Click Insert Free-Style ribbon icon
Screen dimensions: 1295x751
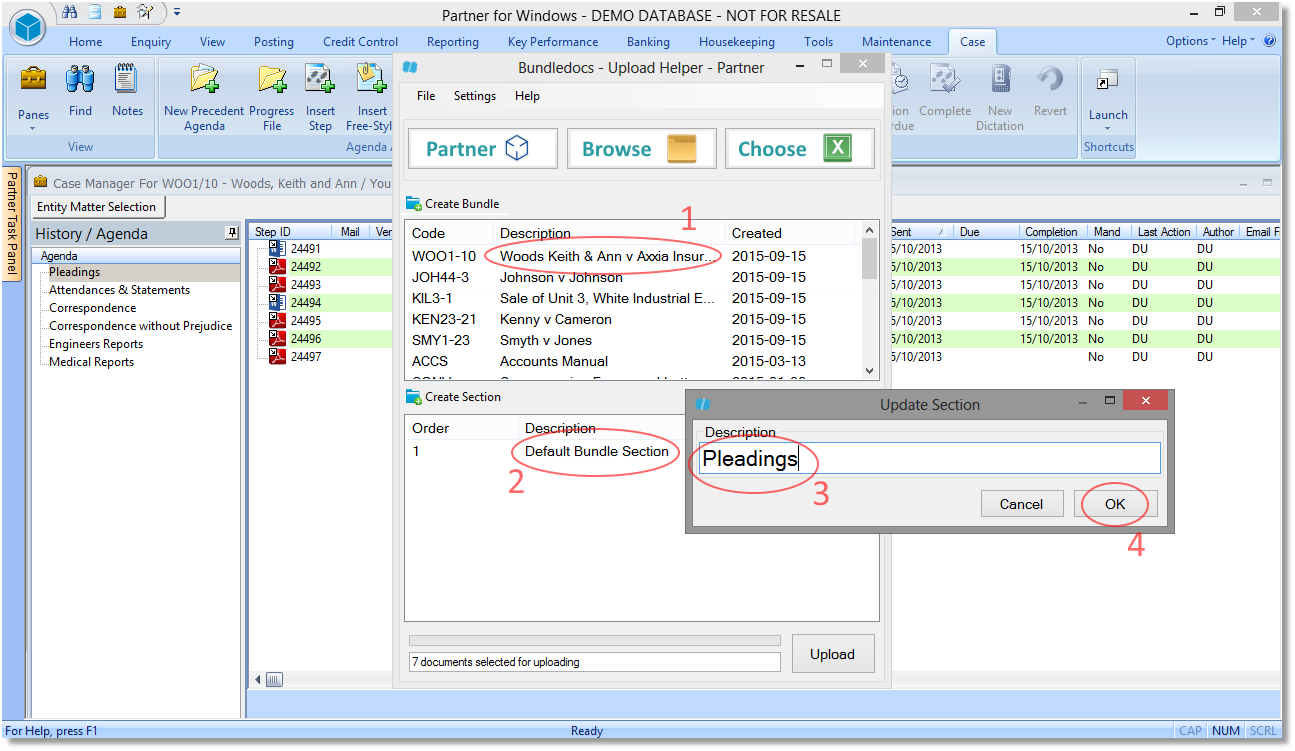(x=371, y=78)
